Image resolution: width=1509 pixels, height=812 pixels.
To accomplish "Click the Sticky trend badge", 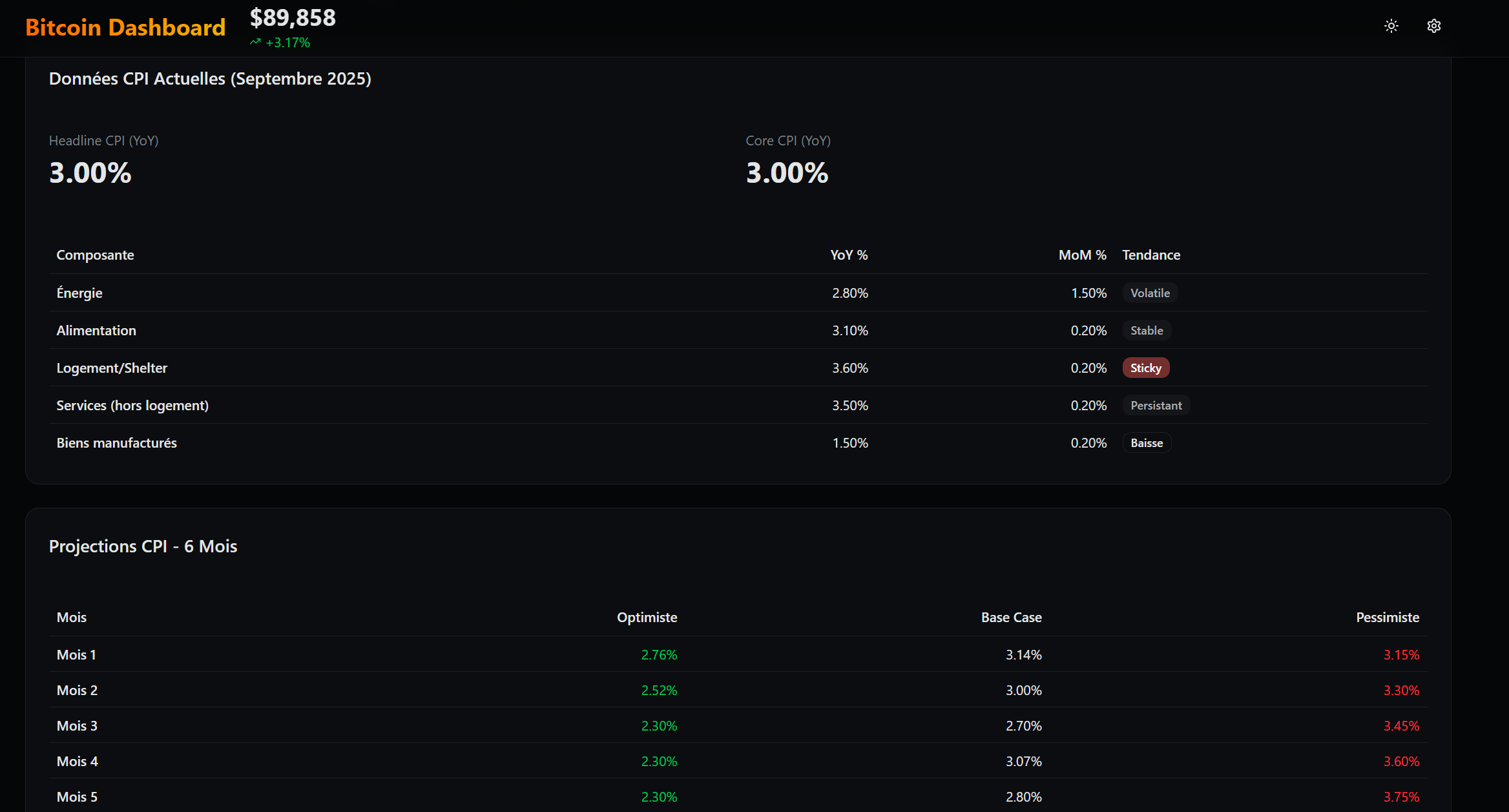I will (1145, 368).
